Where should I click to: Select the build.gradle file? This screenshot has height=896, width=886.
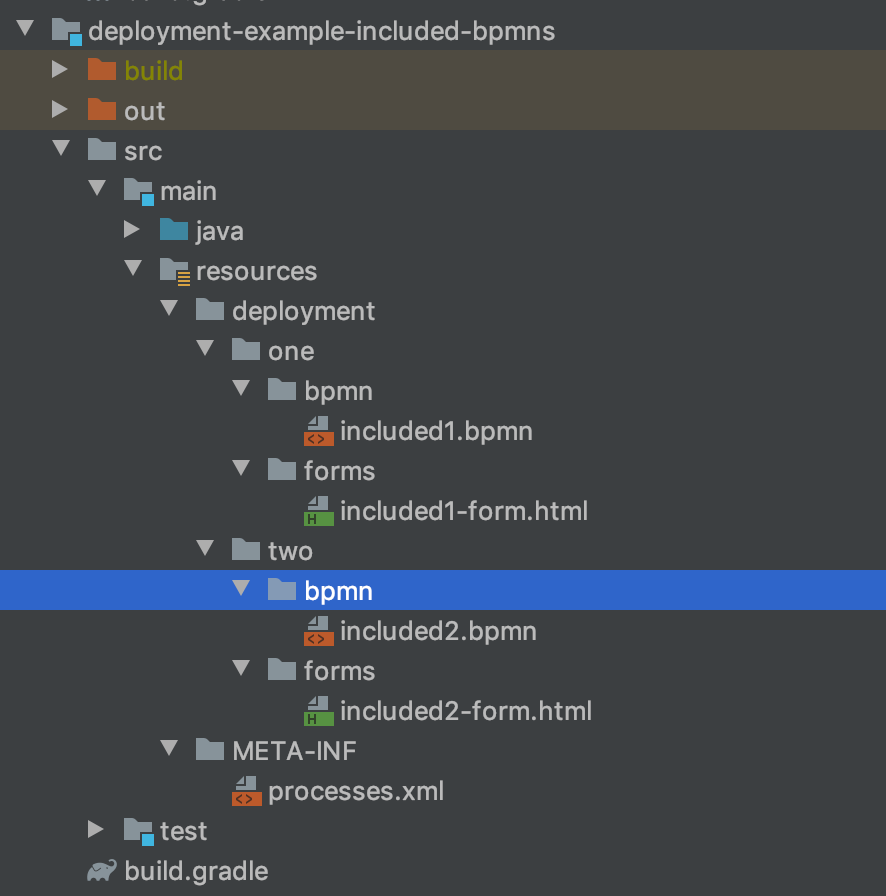click(196, 871)
